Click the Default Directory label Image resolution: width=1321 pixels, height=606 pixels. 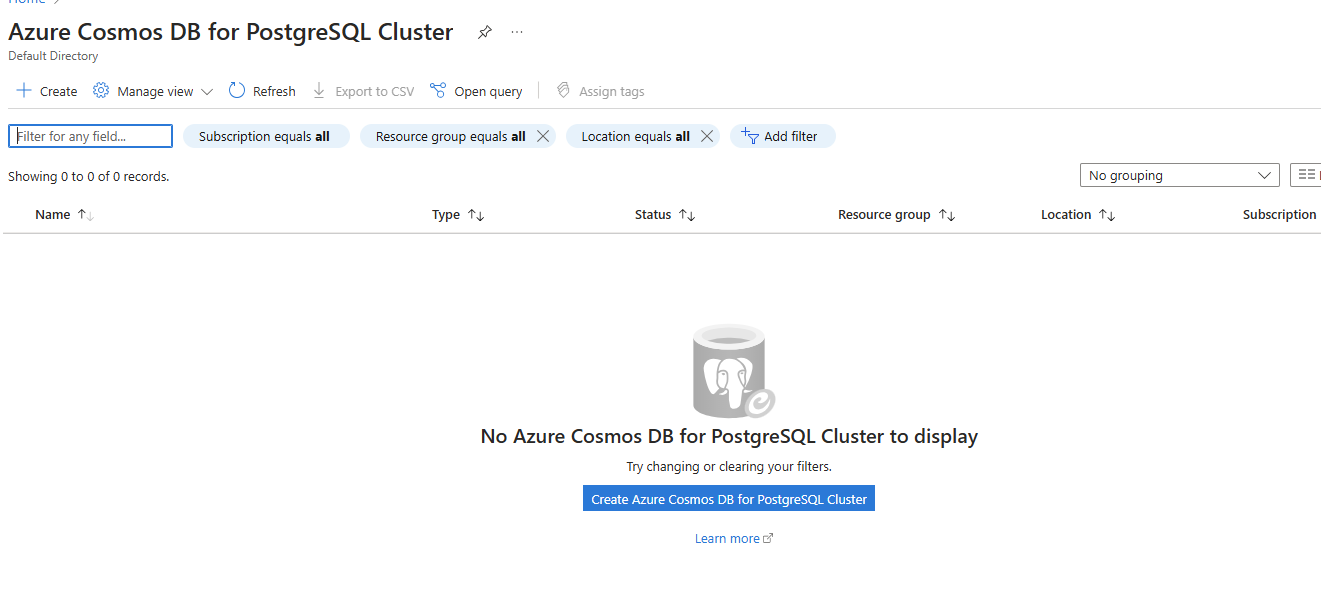pyautogui.click(x=53, y=56)
